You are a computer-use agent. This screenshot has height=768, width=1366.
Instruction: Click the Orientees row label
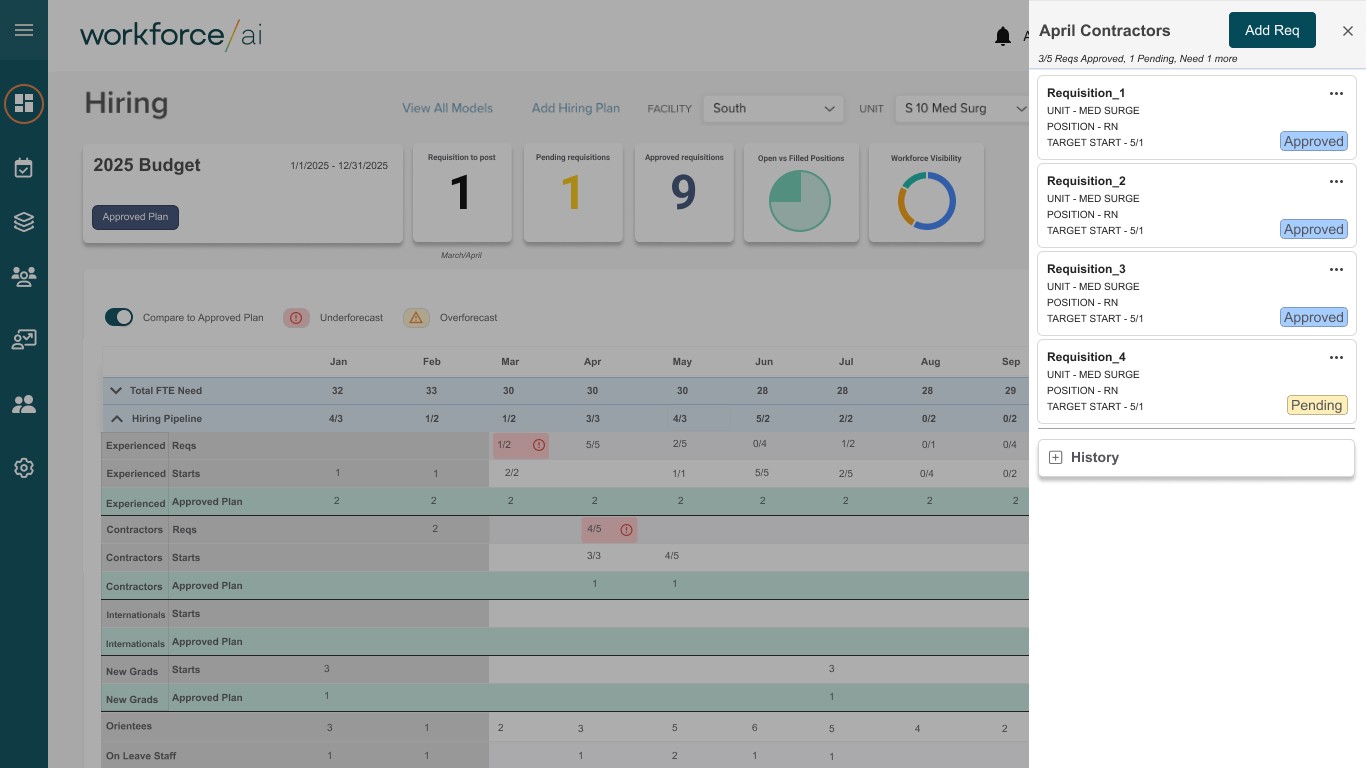(129, 726)
